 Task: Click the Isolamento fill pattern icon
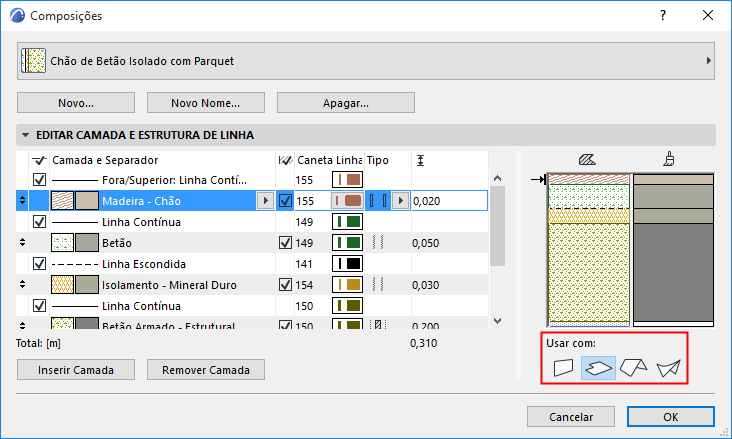(62, 284)
